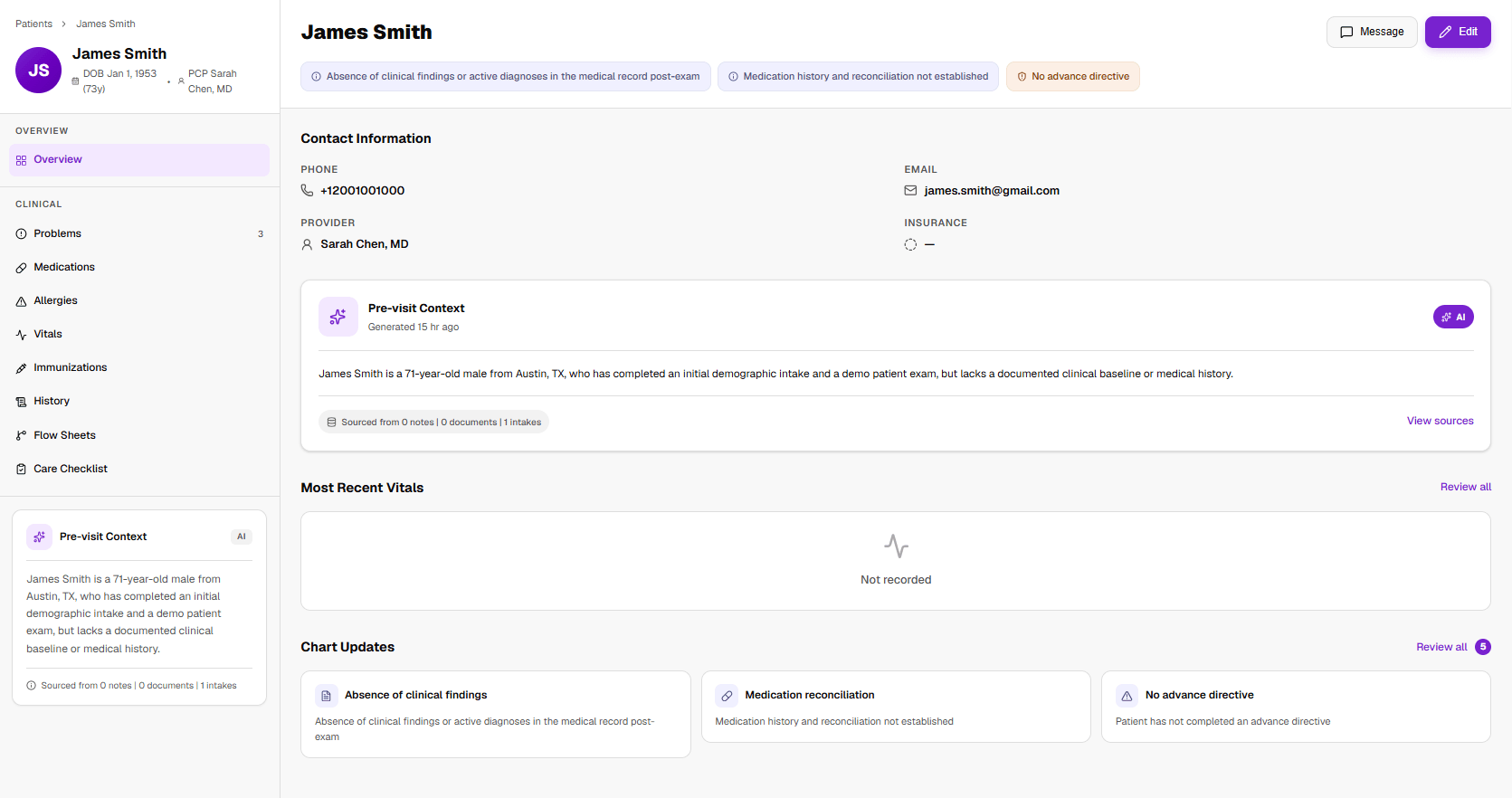The height and width of the screenshot is (798, 1512).
Task: Click the pill icon on Medication reconciliation card
Action: [727, 696]
